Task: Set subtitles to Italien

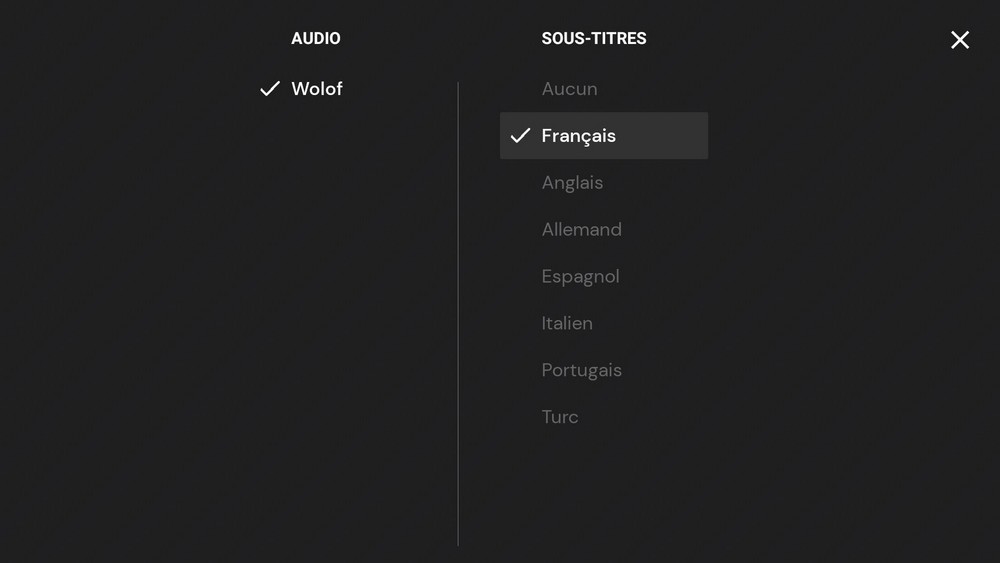Action: point(567,324)
